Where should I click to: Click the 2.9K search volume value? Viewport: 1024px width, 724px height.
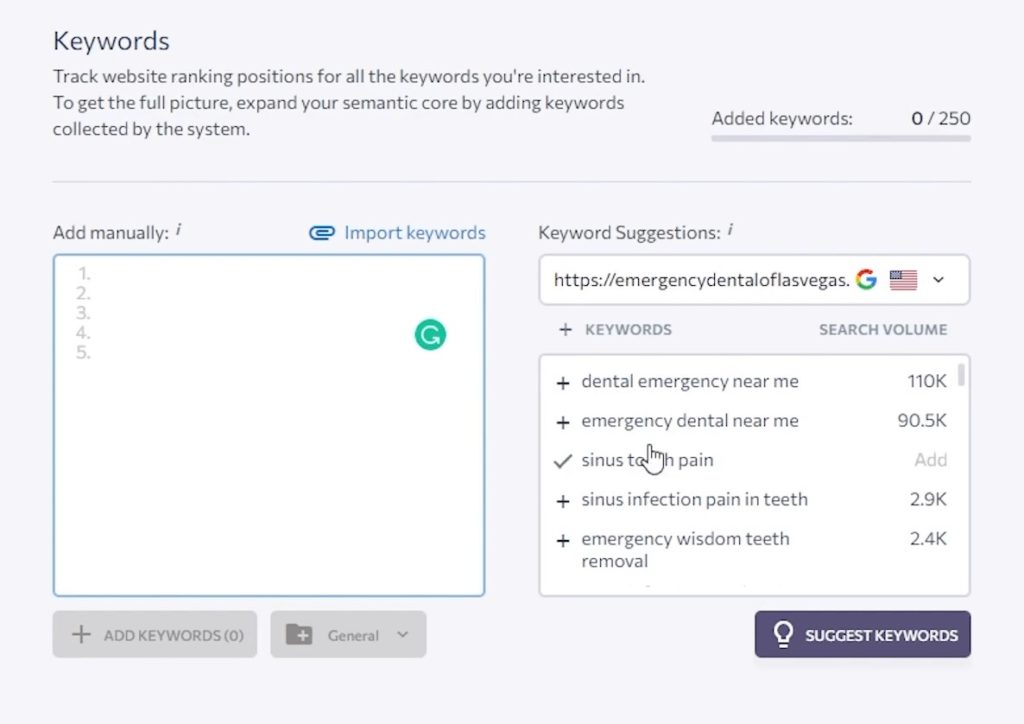click(928, 499)
